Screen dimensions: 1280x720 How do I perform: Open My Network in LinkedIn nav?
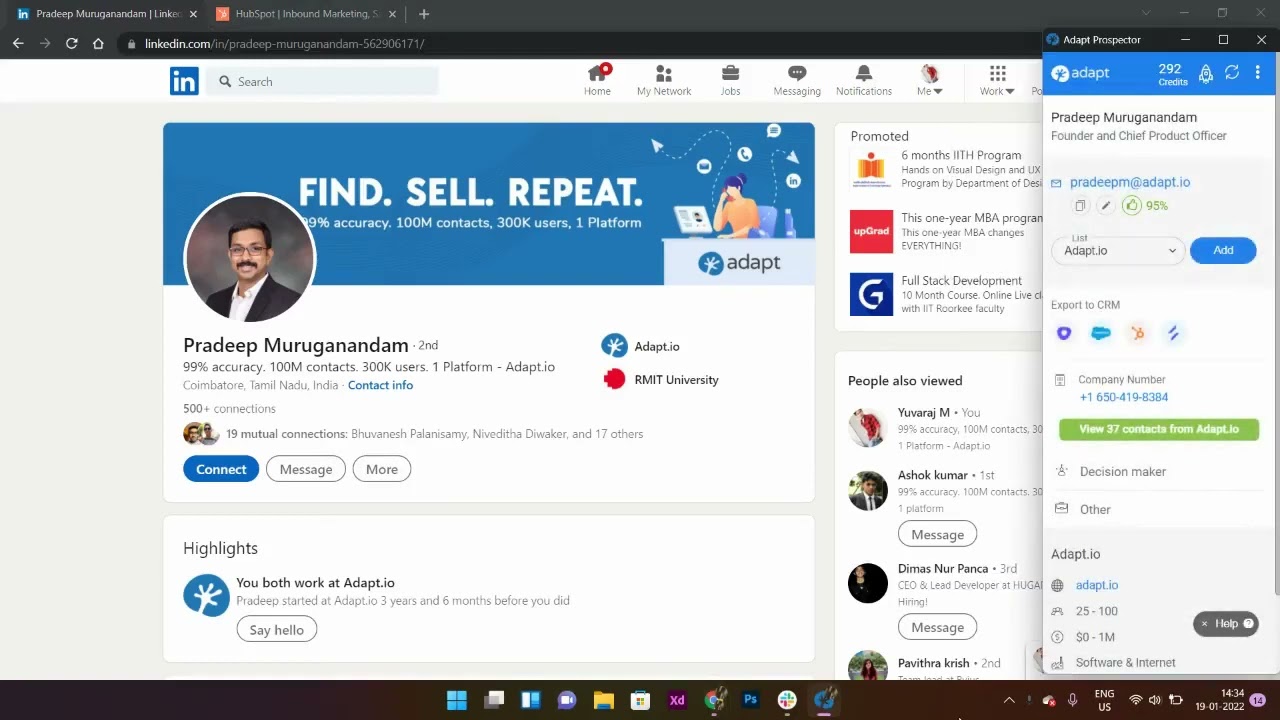click(x=664, y=80)
